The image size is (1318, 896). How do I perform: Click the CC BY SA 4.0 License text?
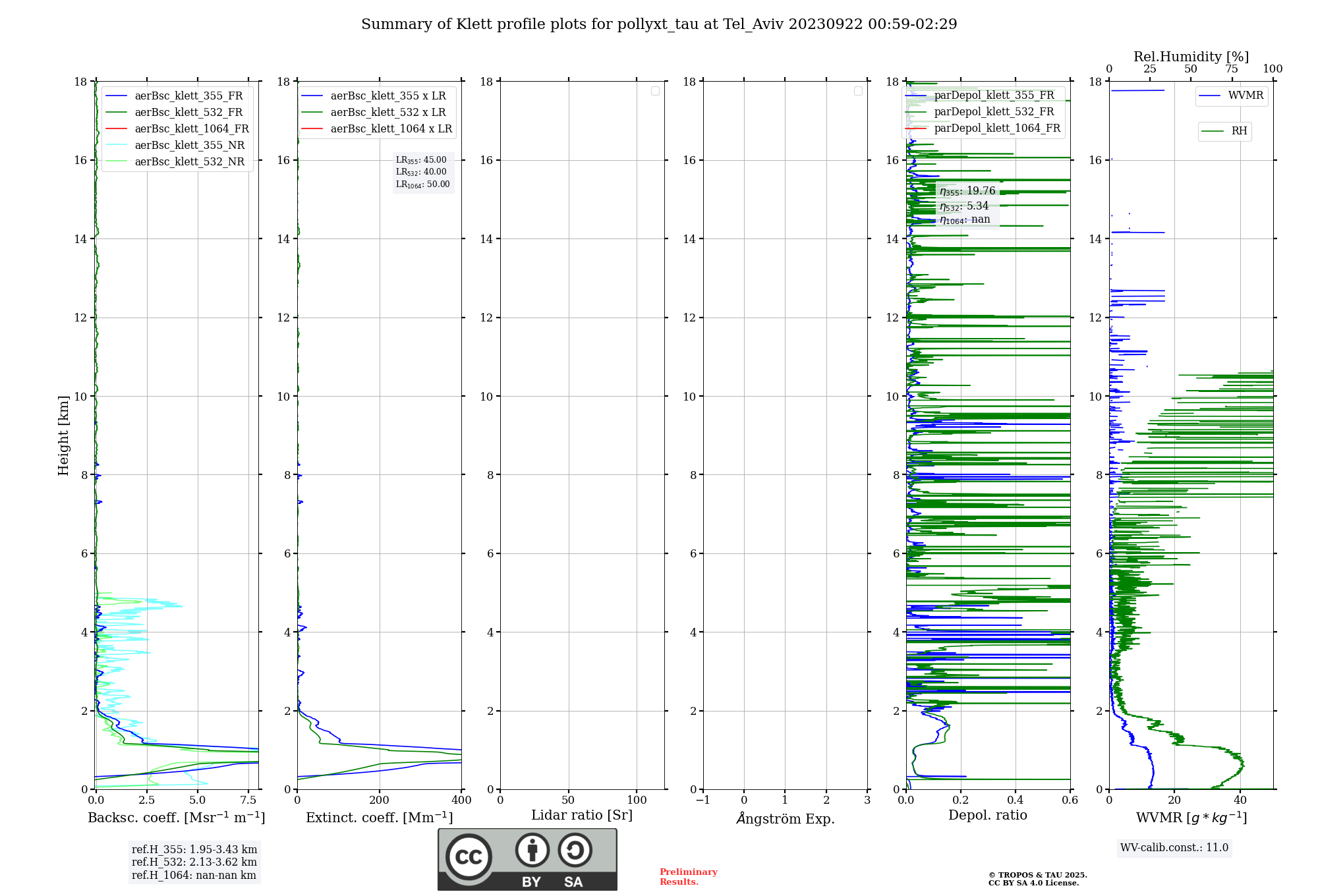pyautogui.click(x=1034, y=883)
